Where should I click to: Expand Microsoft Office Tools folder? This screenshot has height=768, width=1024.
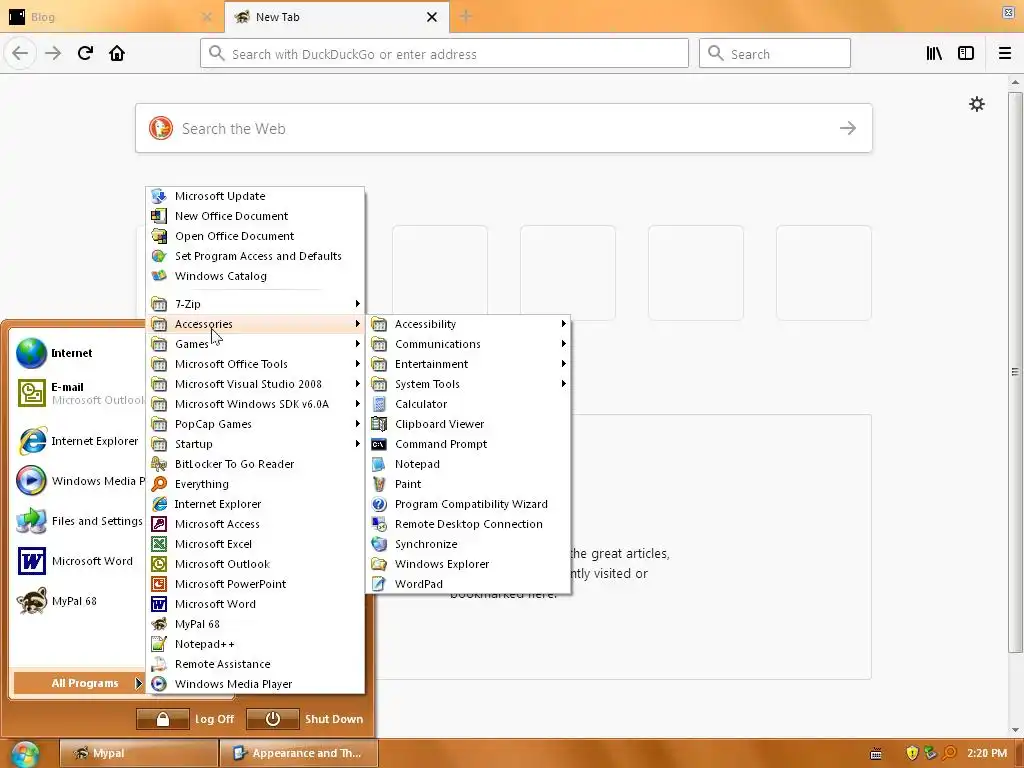pyautogui.click(x=255, y=364)
